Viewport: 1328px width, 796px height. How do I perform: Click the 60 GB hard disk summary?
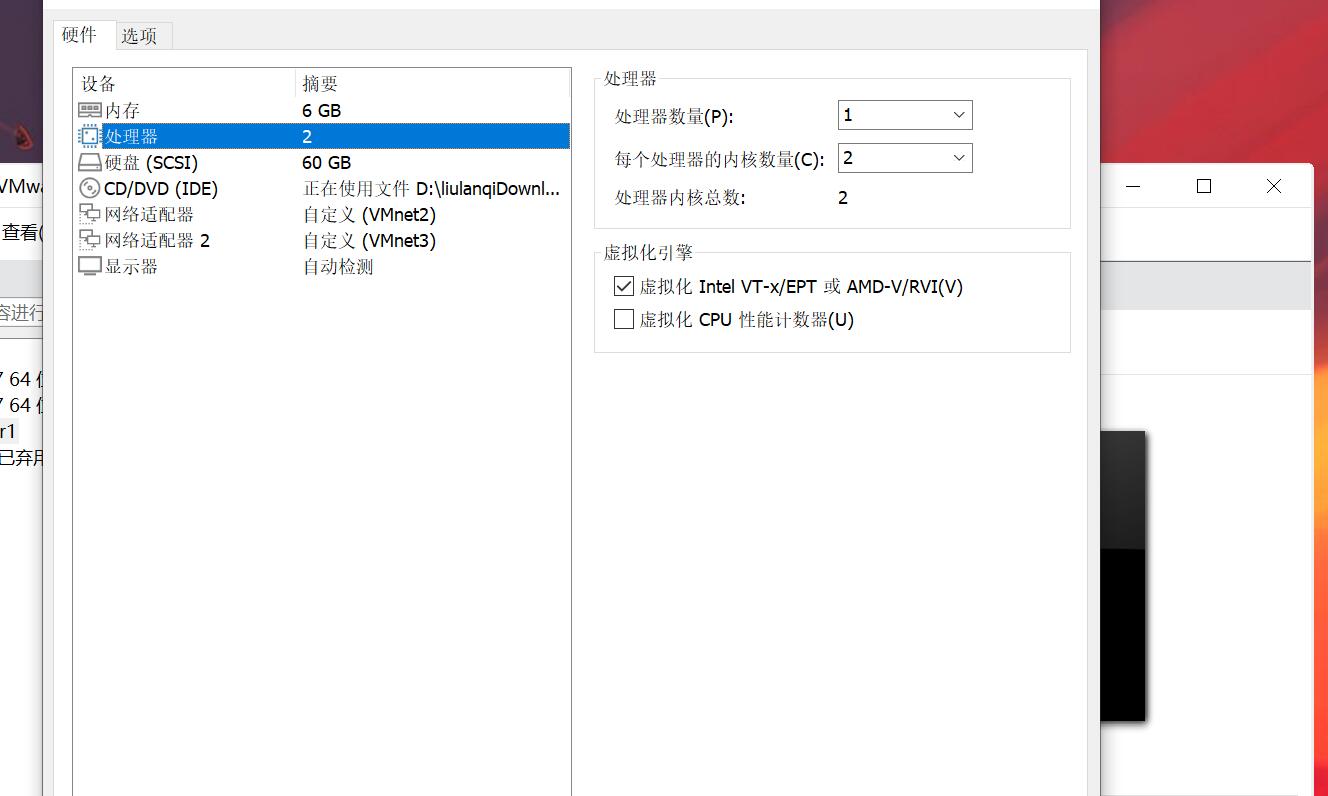coord(326,162)
